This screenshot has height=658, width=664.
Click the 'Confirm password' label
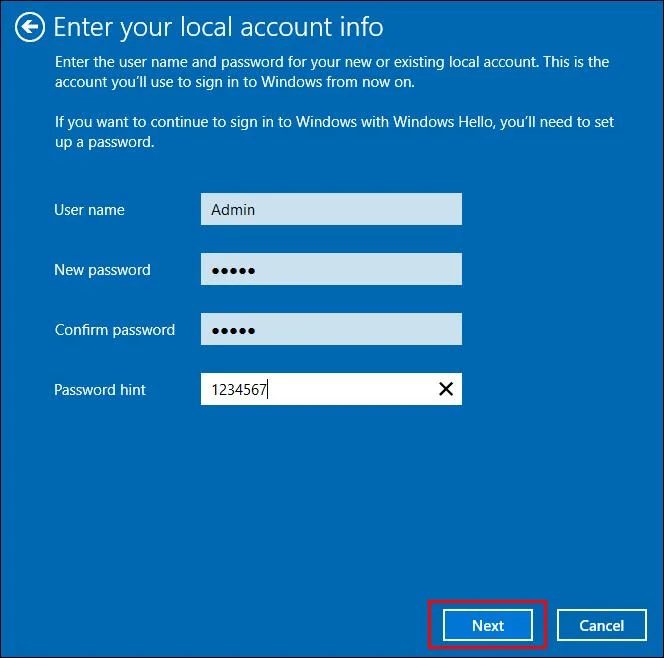click(115, 330)
